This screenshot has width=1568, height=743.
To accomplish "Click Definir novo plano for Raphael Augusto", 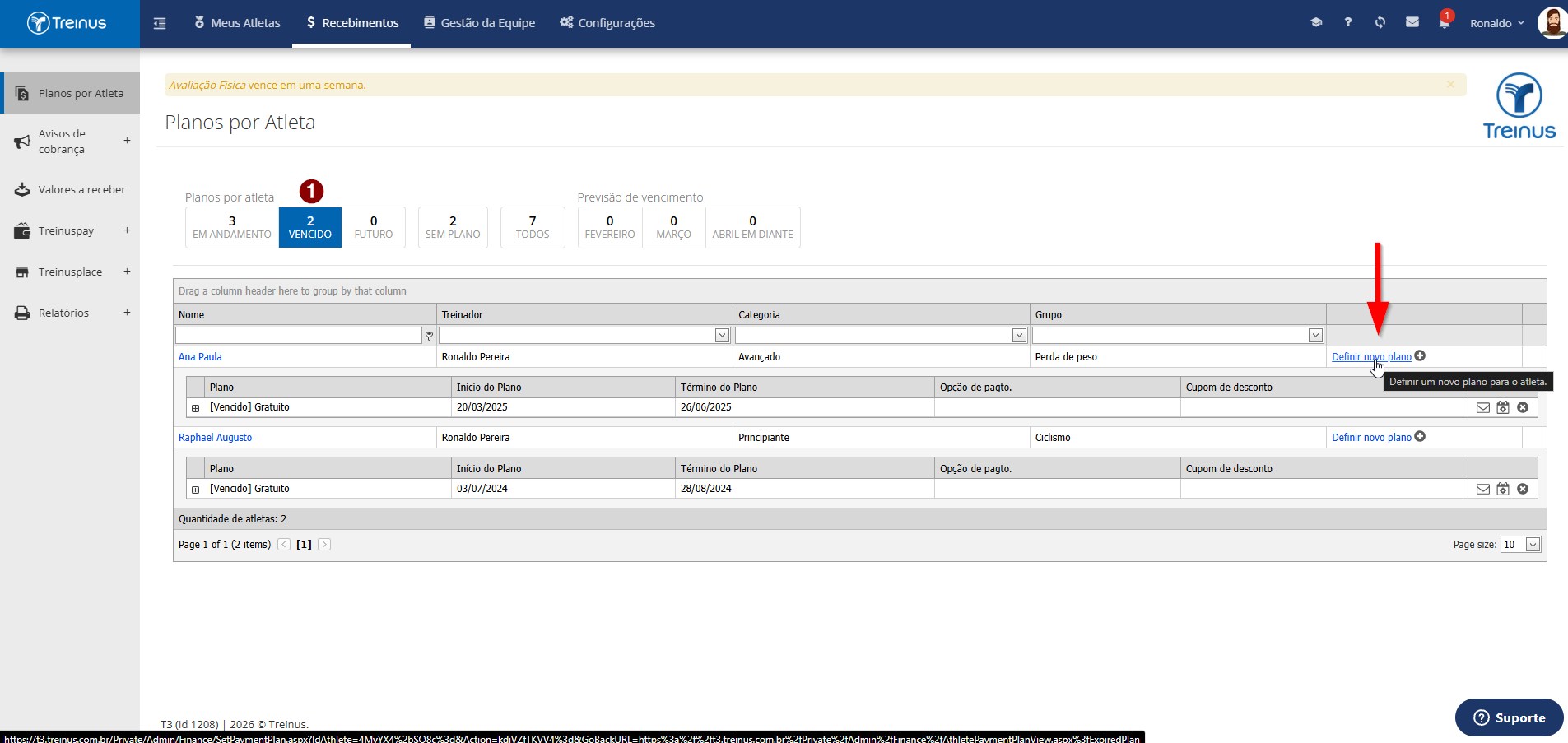I will click(1371, 438).
